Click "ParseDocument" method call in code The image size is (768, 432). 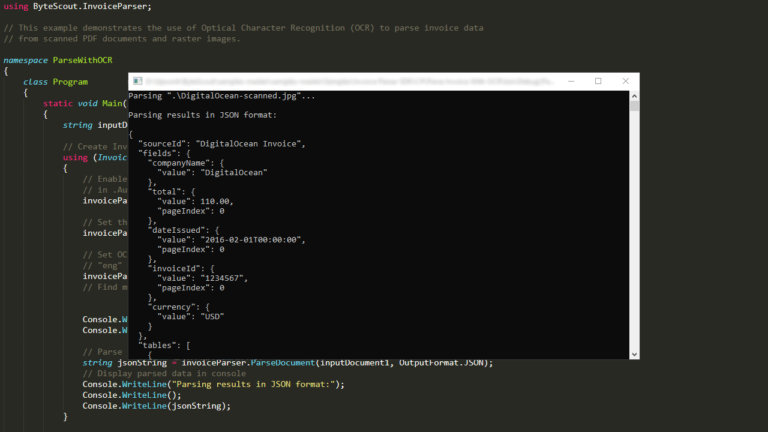click(283, 363)
